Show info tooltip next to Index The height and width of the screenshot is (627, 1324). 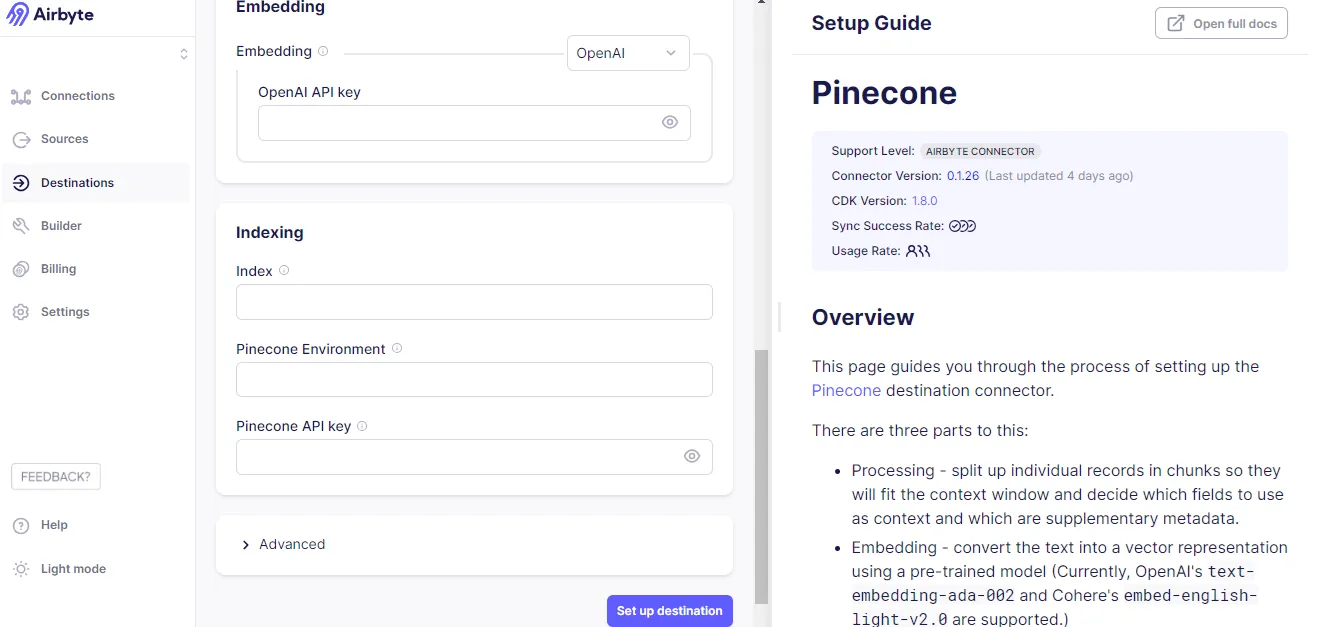(x=284, y=270)
